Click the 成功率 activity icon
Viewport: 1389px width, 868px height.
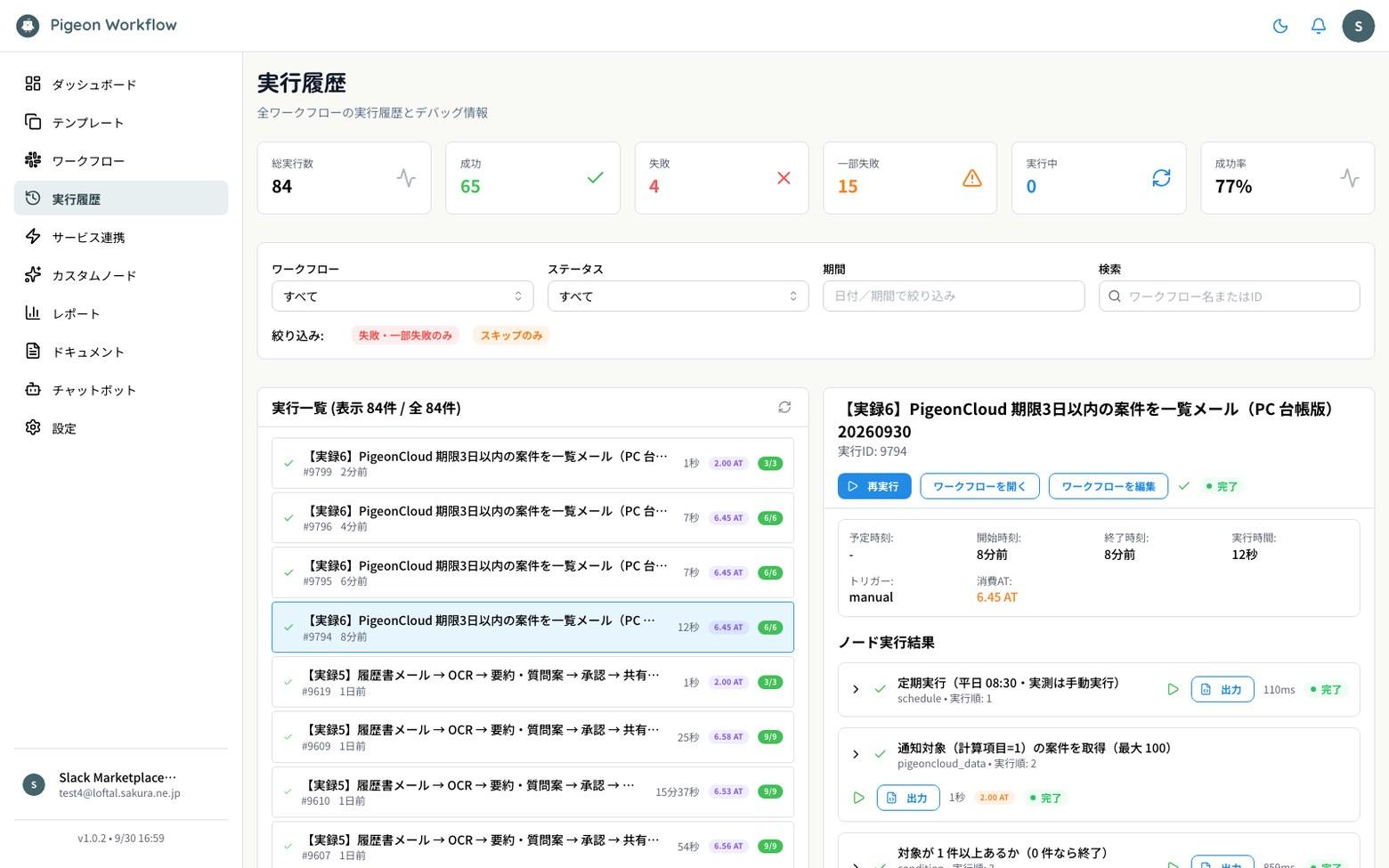click(1350, 178)
